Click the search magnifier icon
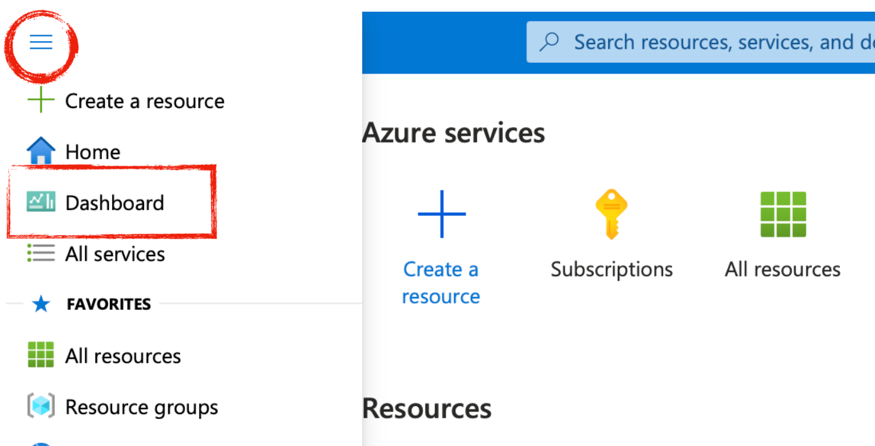The height and width of the screenshot is (446, 875). coord(549,43)
